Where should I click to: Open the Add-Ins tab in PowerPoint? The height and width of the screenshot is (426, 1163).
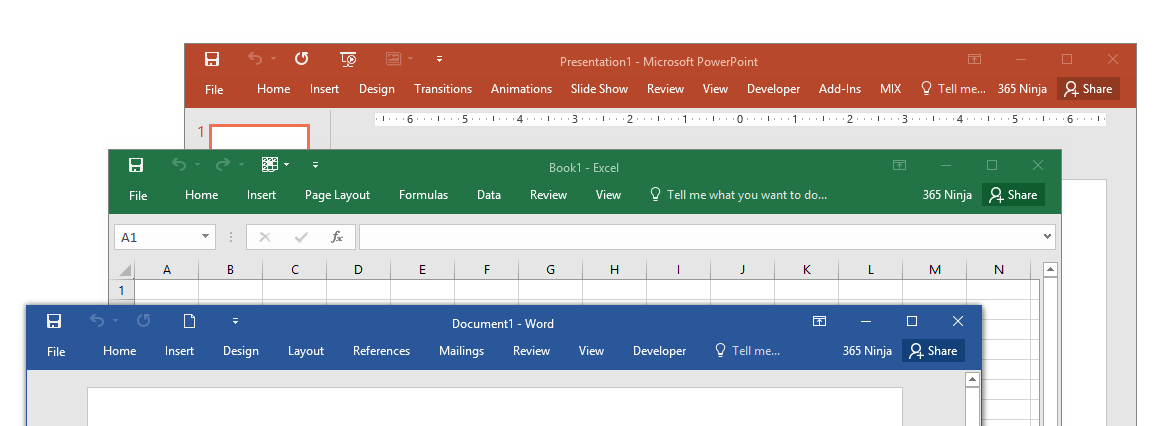pos(840,89)
